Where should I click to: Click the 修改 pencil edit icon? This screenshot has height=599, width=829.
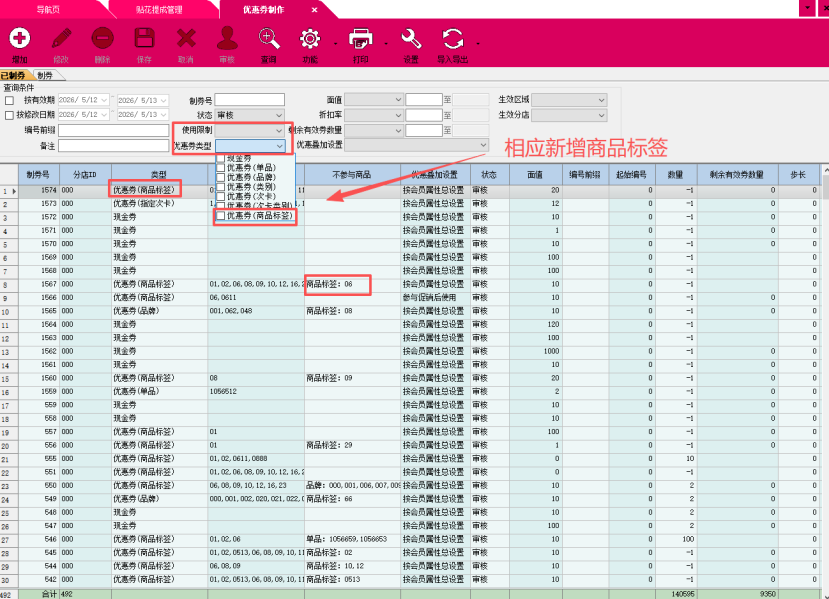coord(61,39)
